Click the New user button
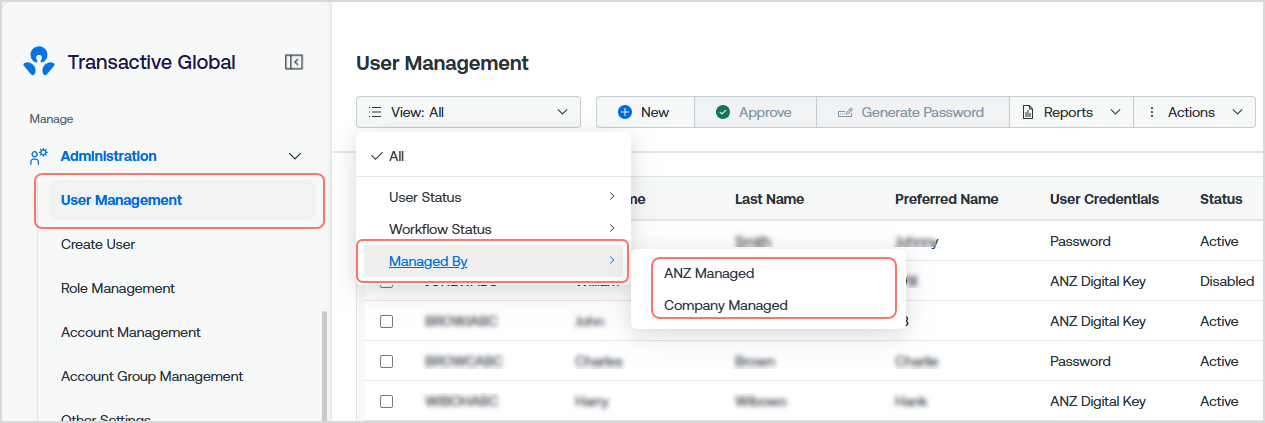Image resolution: width=1265 pixels, height=423 pixels. (x=645, y=112)
